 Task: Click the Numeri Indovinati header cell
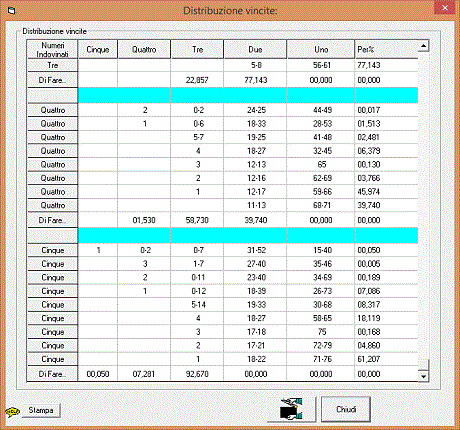52,49
